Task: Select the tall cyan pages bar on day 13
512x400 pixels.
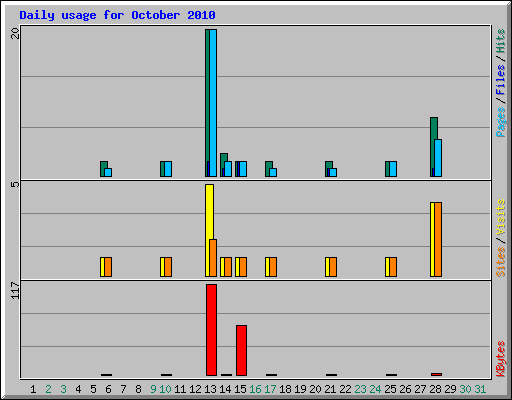Action: [213, 103]
